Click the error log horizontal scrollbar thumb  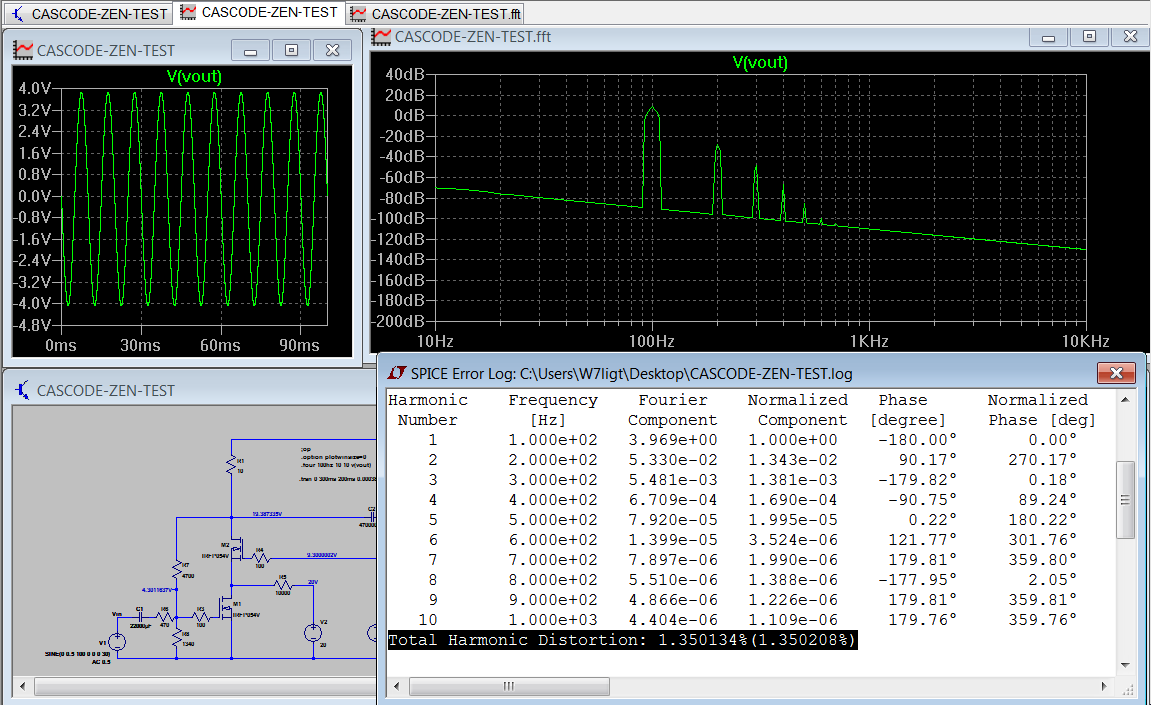point(509,686)
